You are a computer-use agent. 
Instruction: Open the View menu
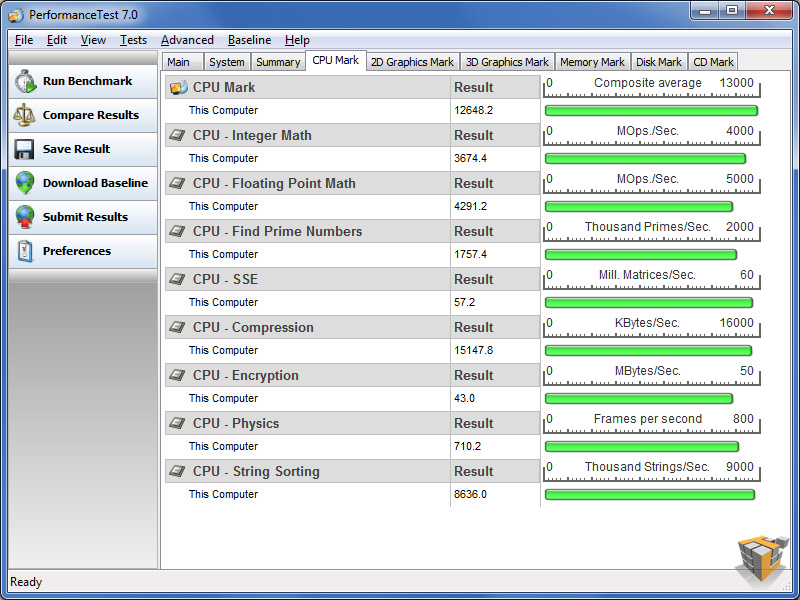point(93,40)
